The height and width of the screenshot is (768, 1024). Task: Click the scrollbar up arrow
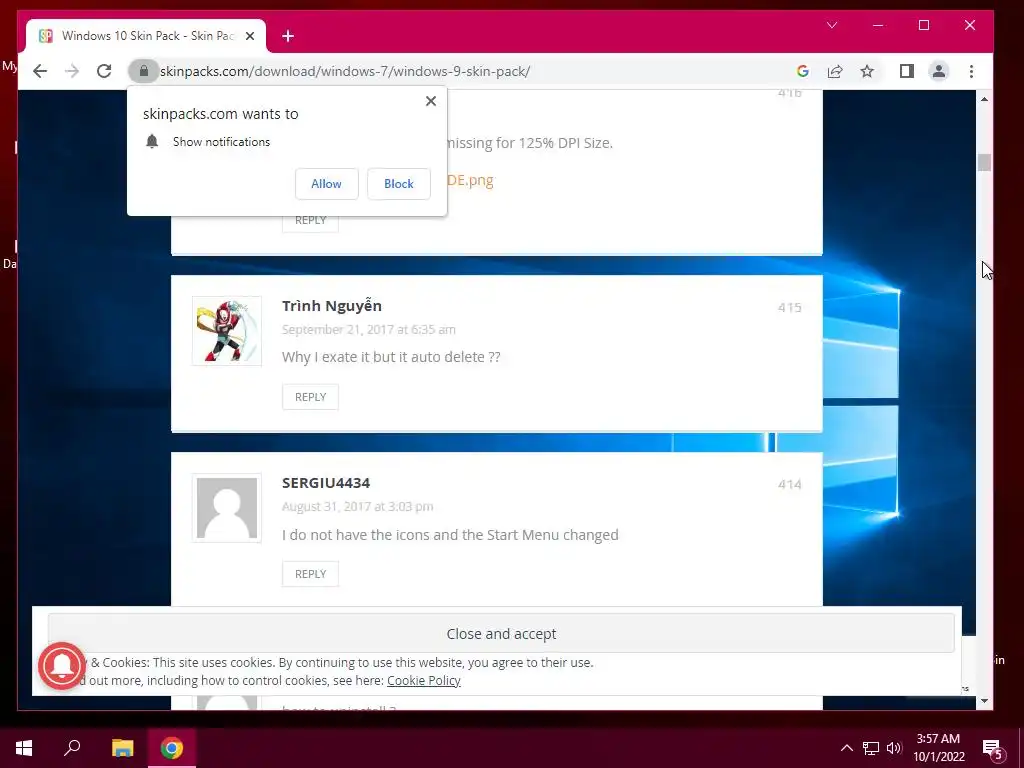click(984, 99)
